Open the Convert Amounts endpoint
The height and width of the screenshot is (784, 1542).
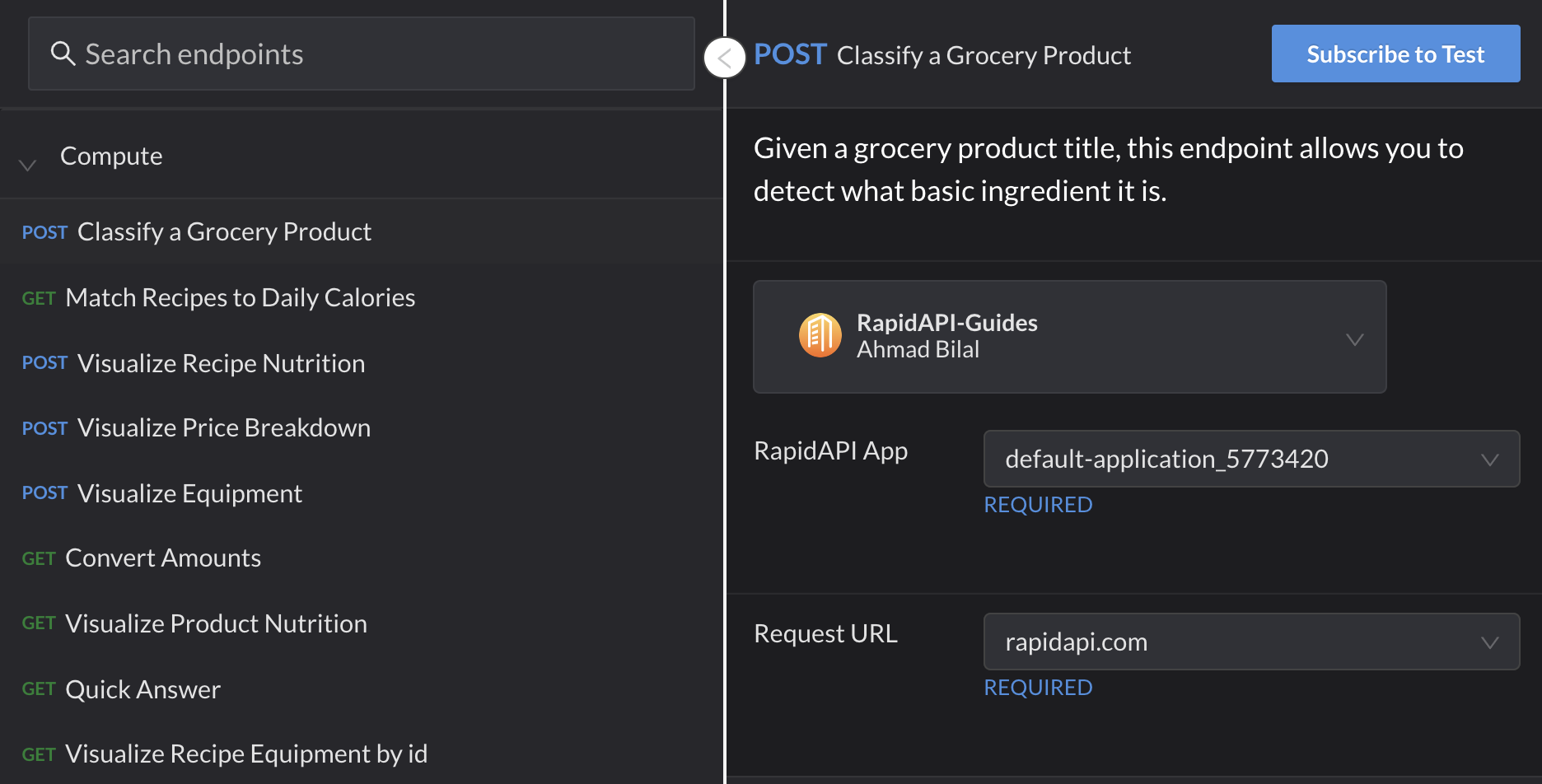click(362, 558)
